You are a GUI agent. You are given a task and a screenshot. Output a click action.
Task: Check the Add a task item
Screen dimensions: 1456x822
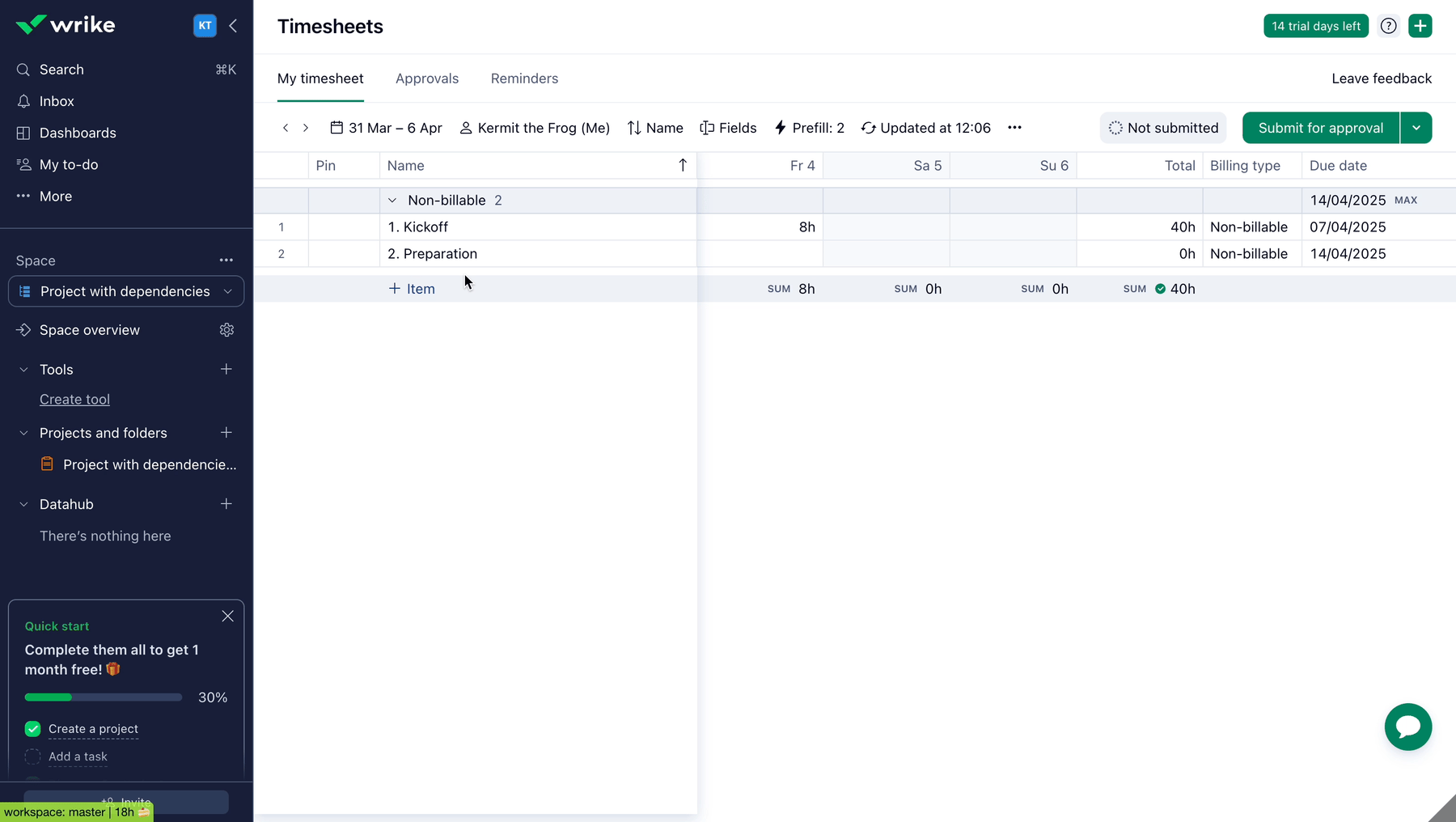[x=32, y=756]
